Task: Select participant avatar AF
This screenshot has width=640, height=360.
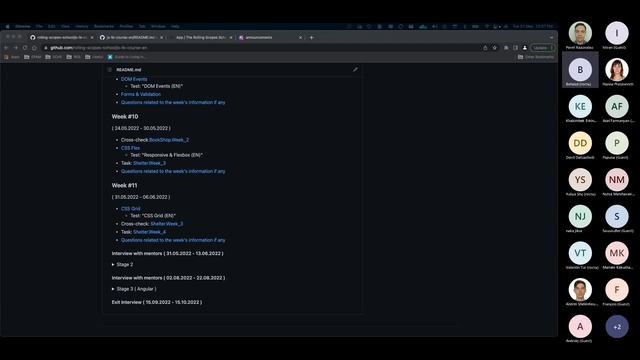Action: tap(617, 106)
